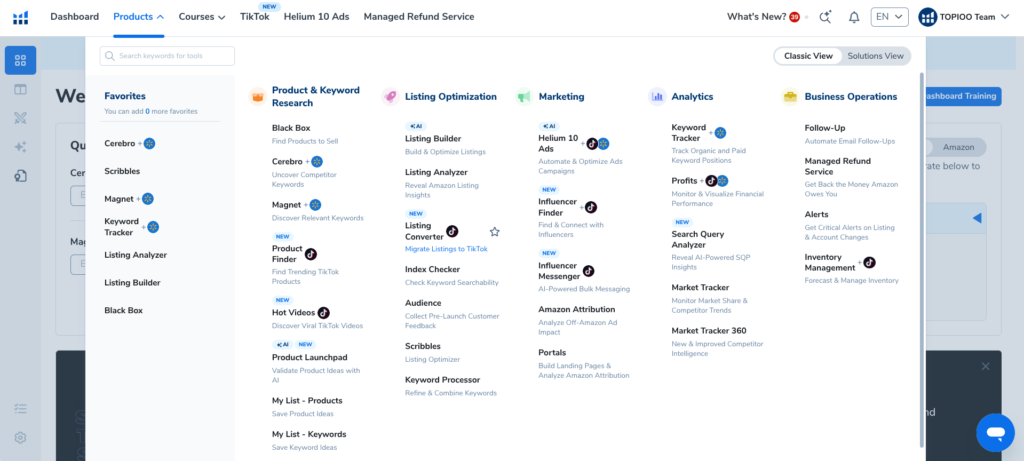Open the notifications bell icon
The width and height of the screenshot is (1024, 461).
(853, 17)
